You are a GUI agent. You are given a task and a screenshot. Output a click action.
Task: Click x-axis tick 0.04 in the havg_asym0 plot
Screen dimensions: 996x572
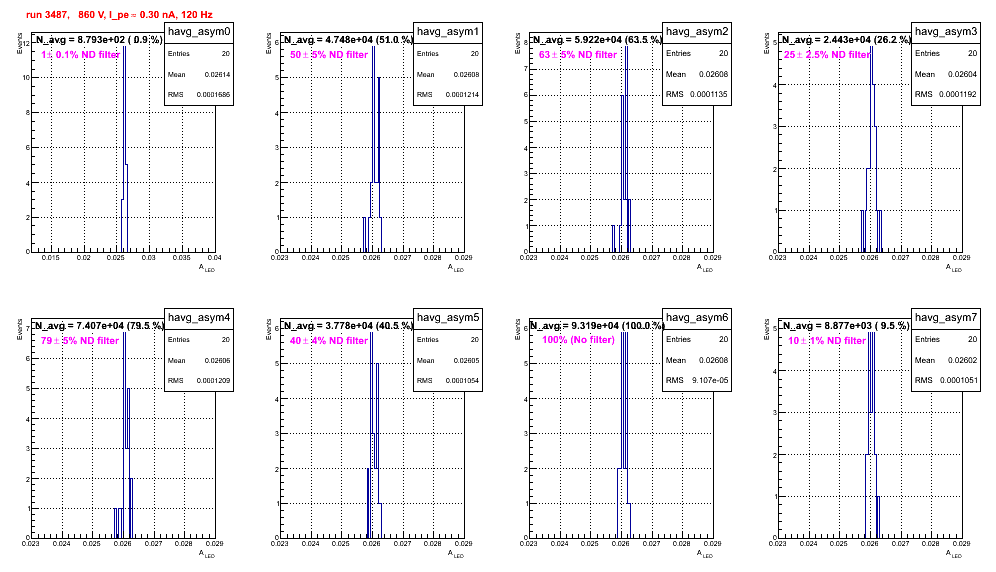click(215, 258)
